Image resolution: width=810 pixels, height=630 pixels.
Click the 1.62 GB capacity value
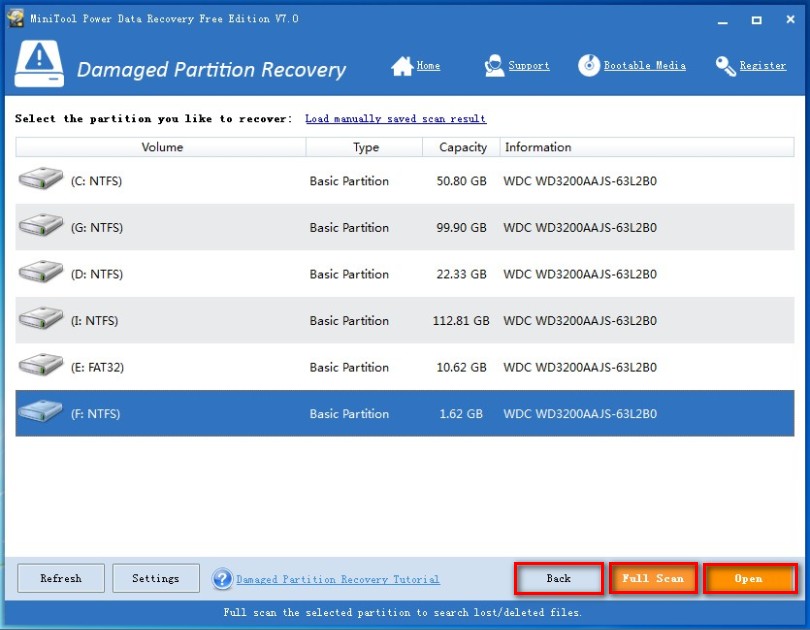461,414
